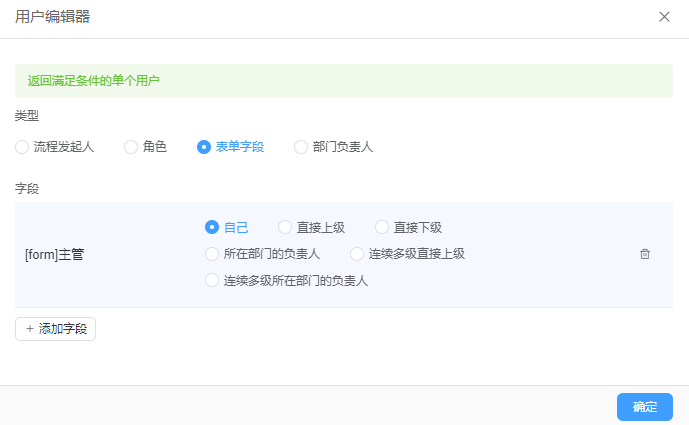Viewport: 689px width, 425px height.
Task: Delete the [form]主管 field with trash icon
Action: click(645, 254)
